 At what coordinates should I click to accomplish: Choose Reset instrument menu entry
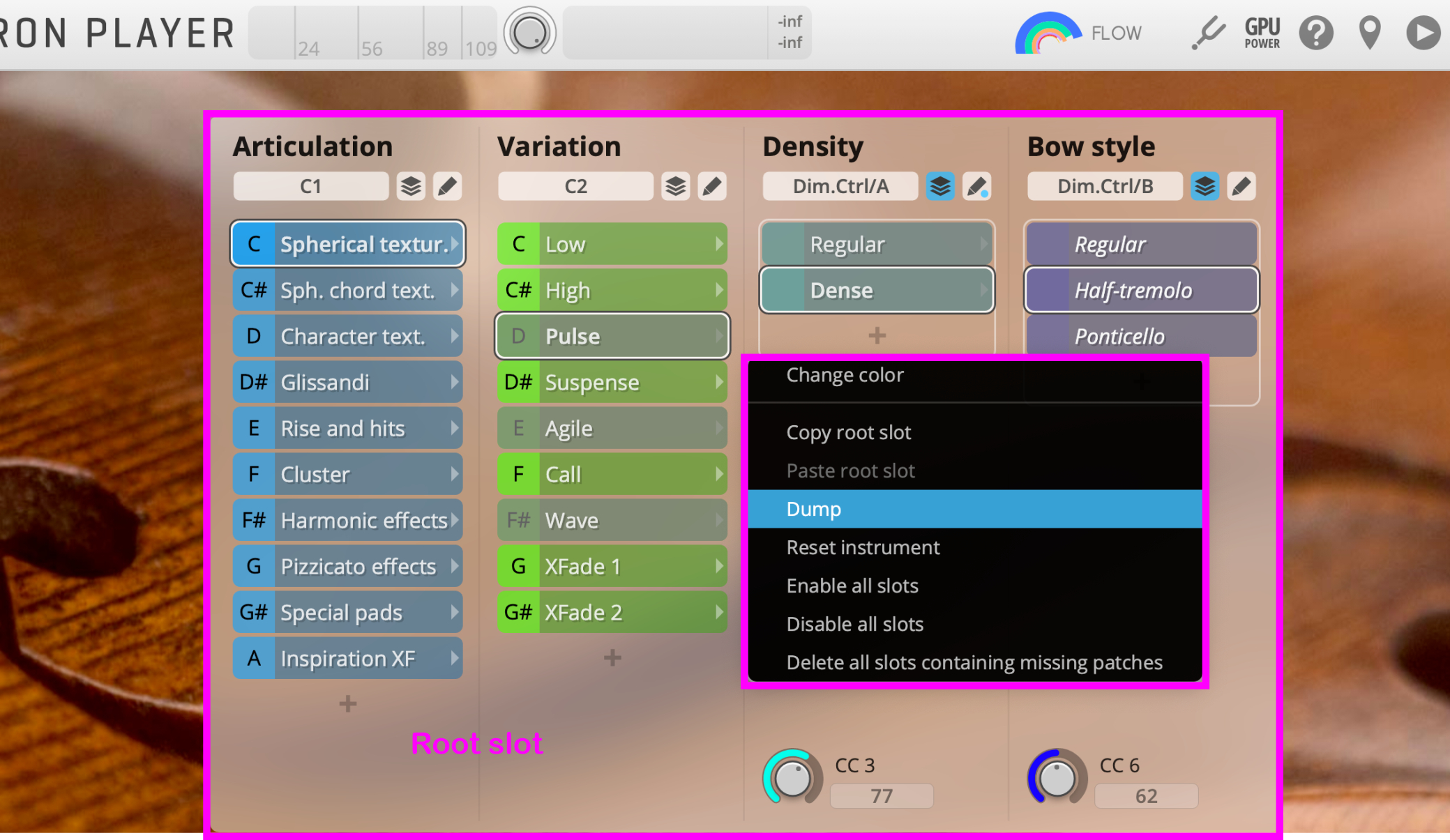[975, 547]
